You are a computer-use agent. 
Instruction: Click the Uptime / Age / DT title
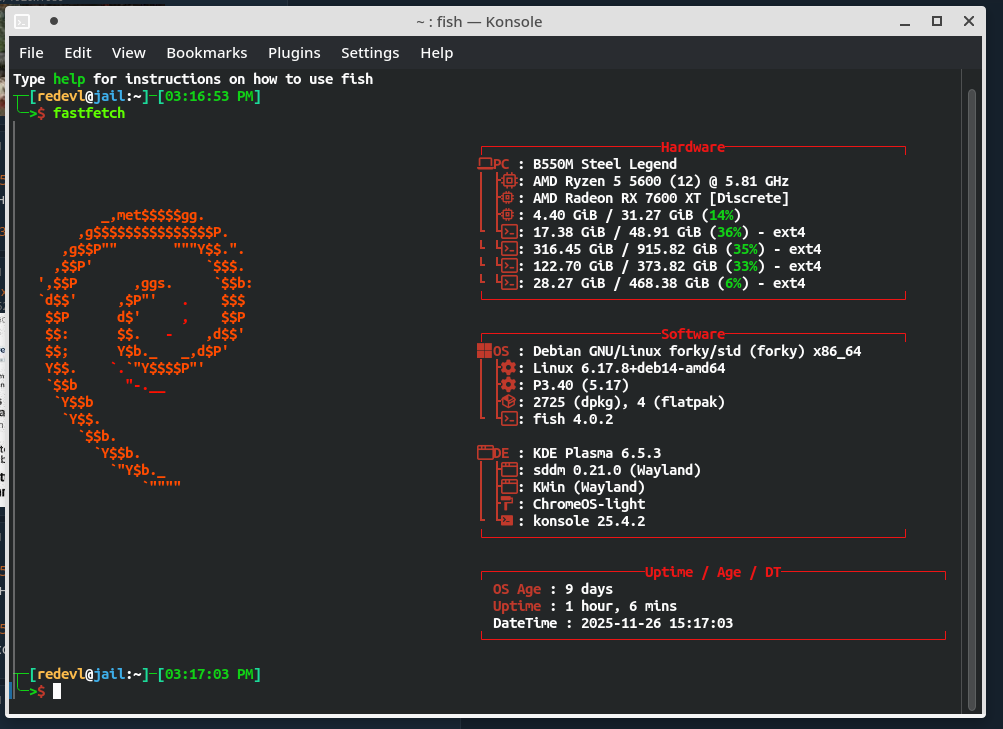click(x=713, y=572)
